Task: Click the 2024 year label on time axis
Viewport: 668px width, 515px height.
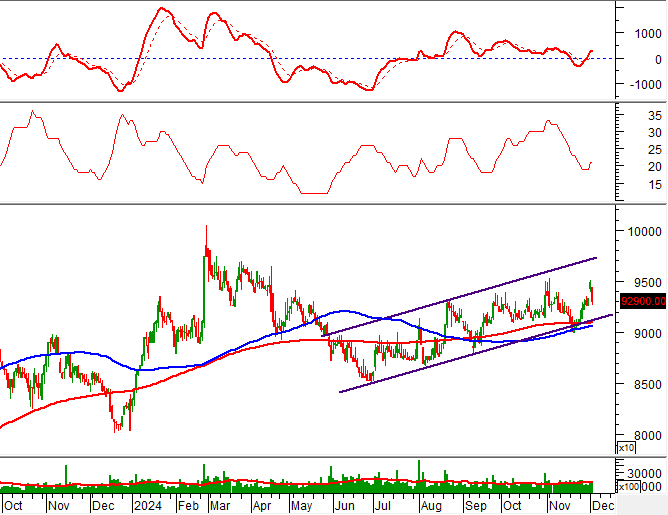Action: point(147,507)
